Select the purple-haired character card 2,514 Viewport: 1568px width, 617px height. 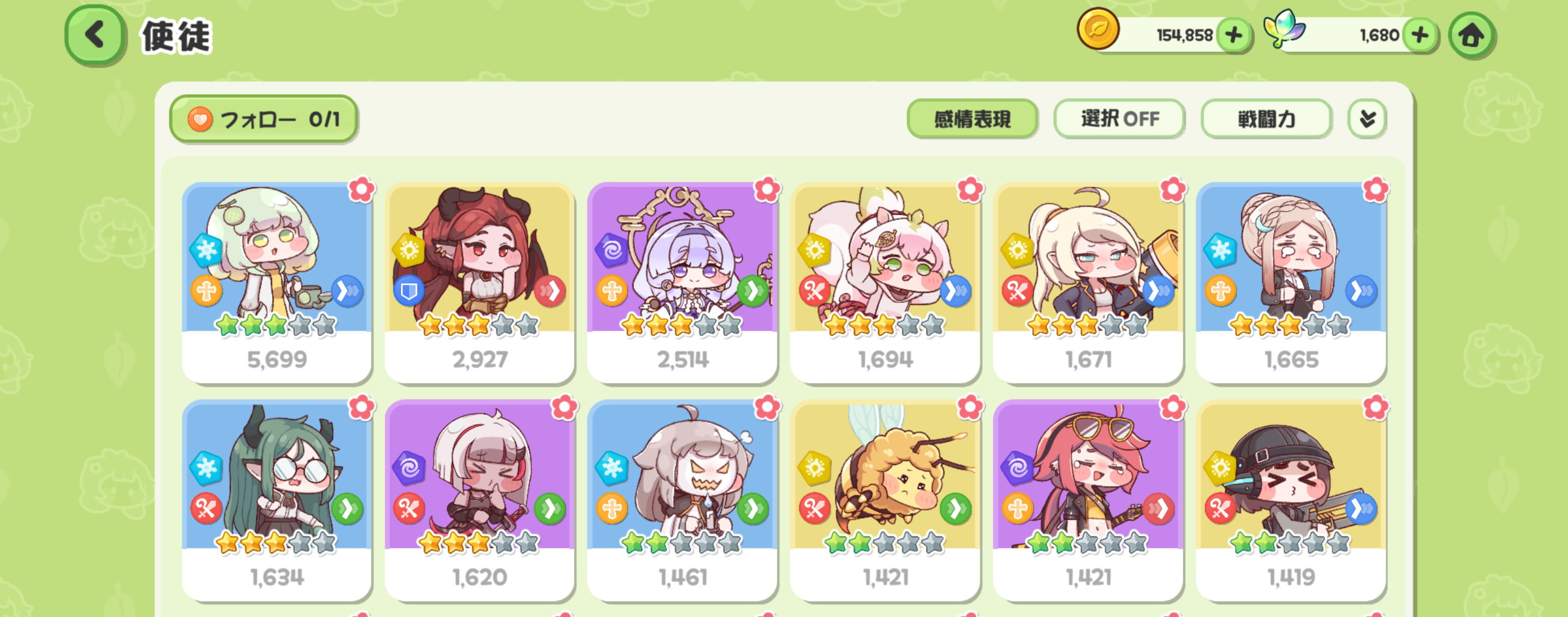click(x=682, y=283)
